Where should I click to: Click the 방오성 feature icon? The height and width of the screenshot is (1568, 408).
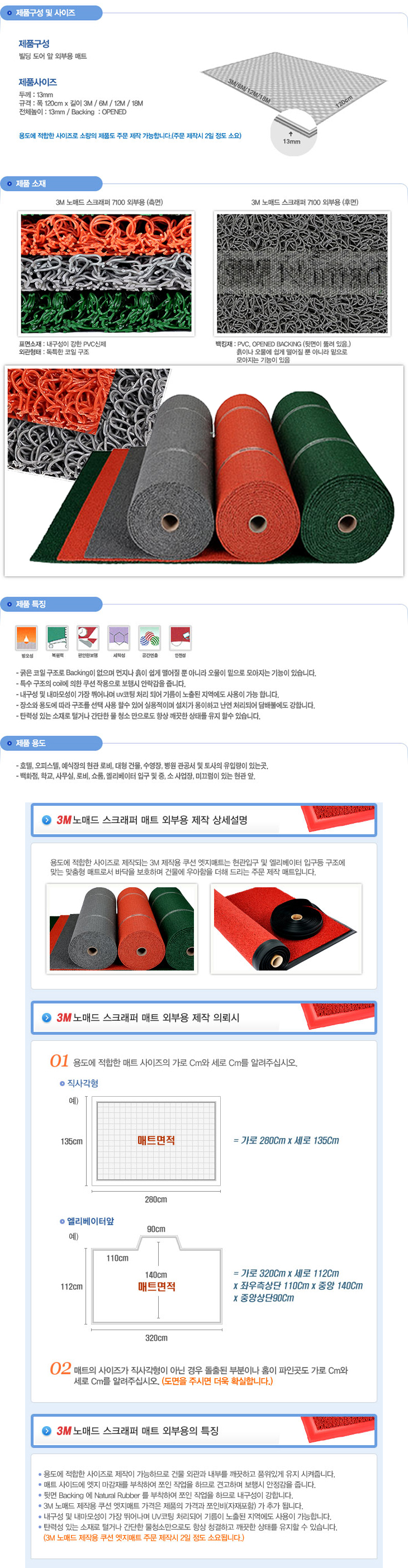pos(26,637)
